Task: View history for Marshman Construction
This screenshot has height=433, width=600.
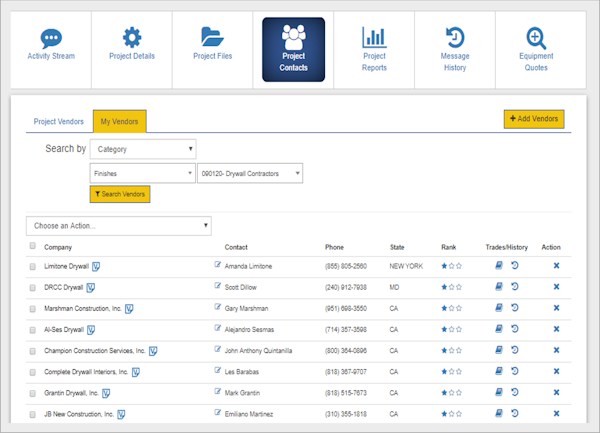Action: point(515,307)
